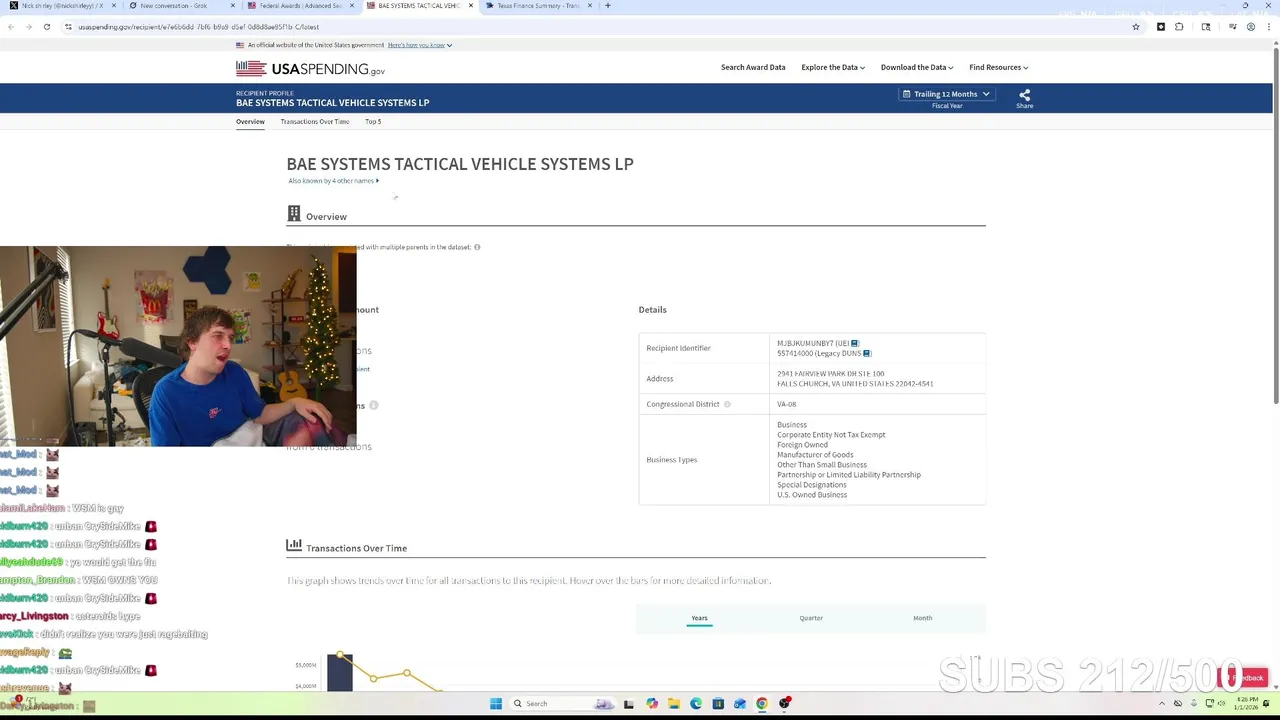
Task: Go back in the browser
Action: coord(11,27)
